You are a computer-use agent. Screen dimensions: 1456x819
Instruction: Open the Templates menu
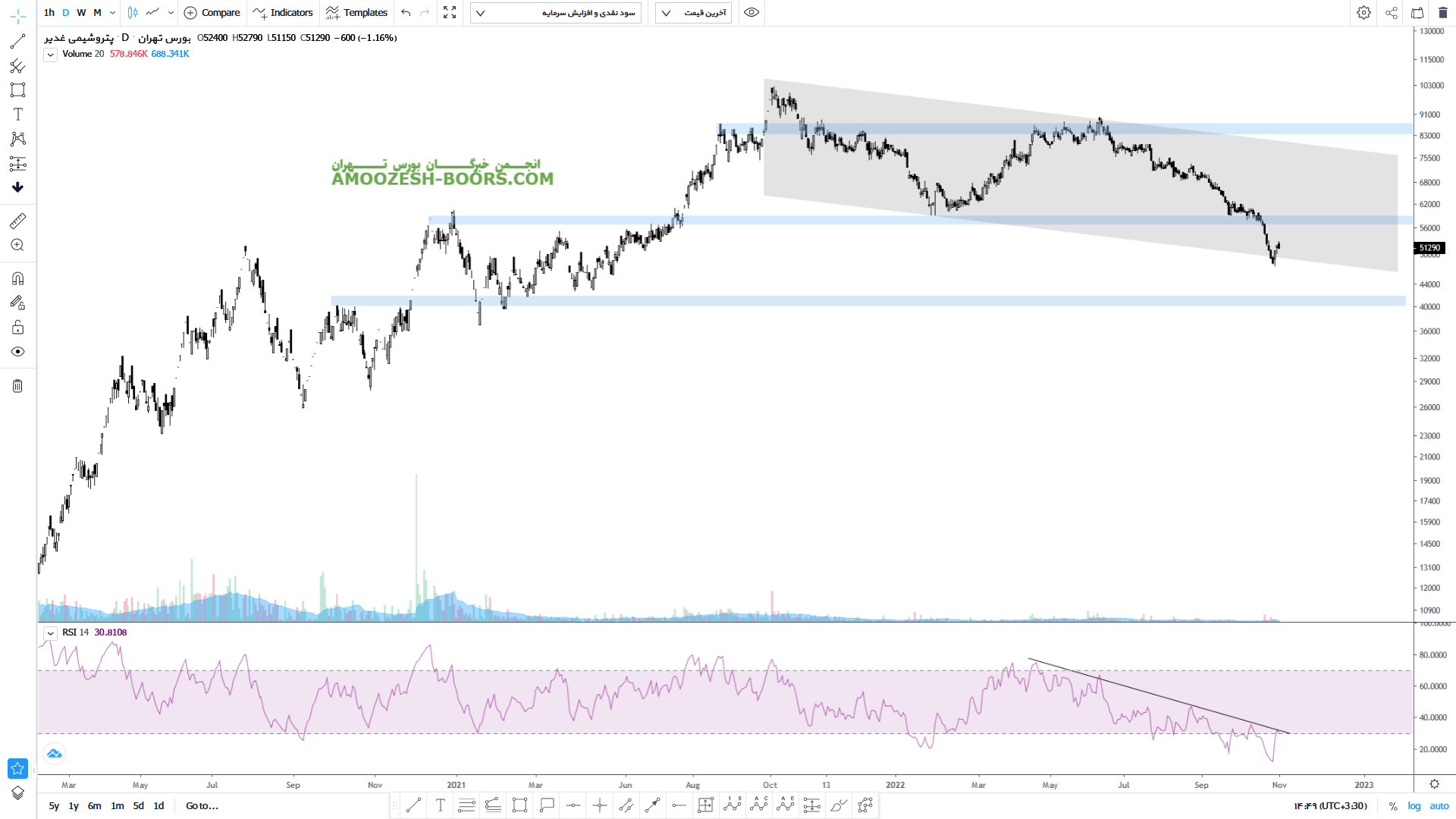pos(356,13)
